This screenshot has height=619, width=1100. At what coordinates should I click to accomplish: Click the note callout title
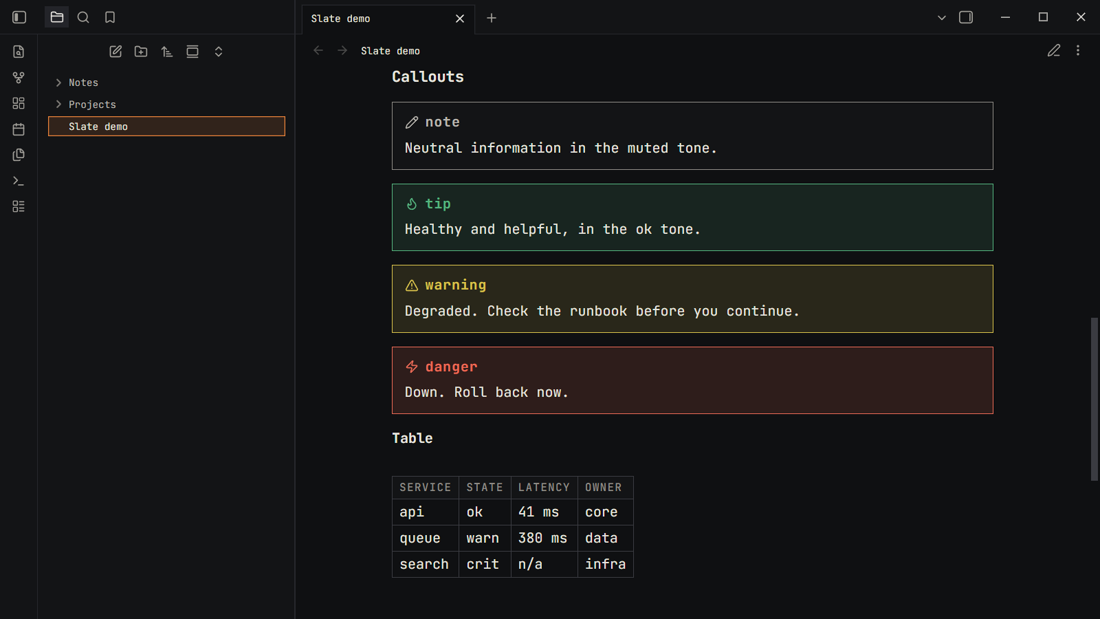pos(442,122)
